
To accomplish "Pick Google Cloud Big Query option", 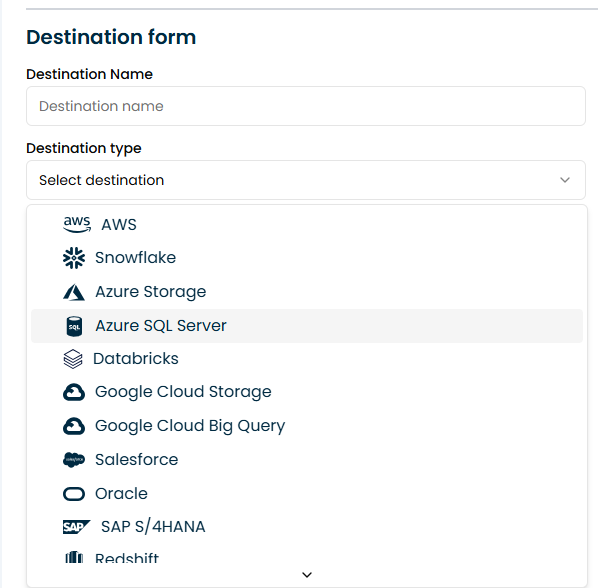I will point(307,426).
